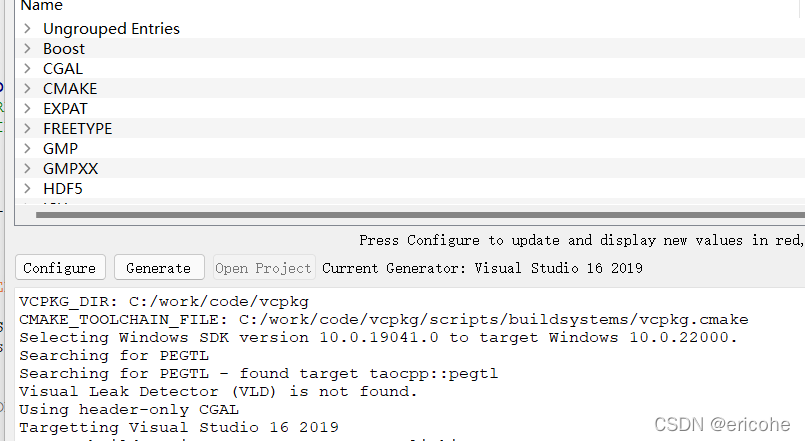The height and width of the screenshot is (441, 805).
Task: Click the Configure button
Action: coord(60,268)
